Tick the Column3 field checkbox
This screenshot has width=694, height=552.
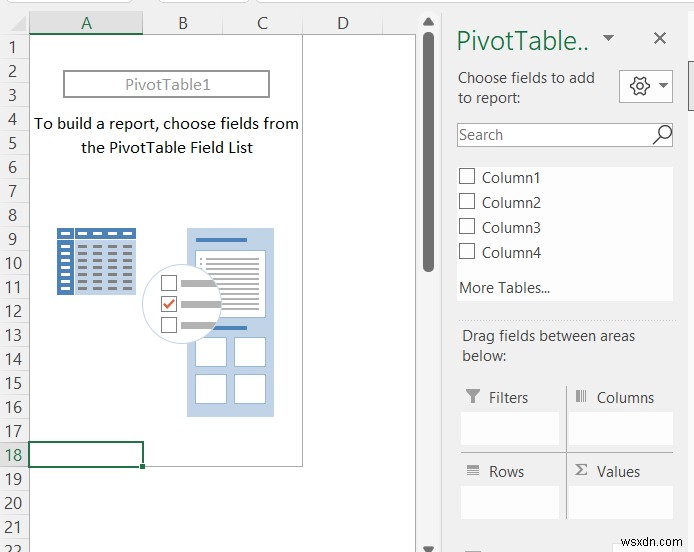467,227
